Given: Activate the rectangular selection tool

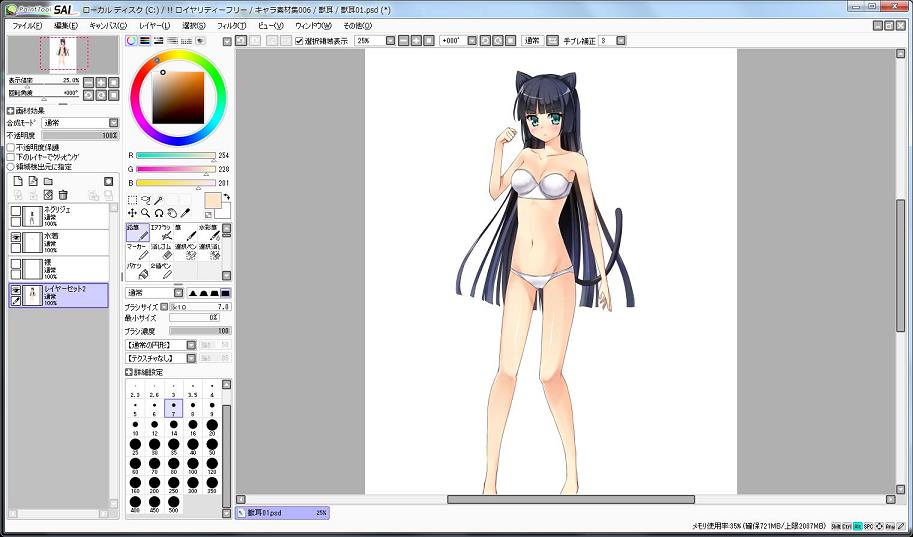Looking at the screenshot, I should pos(132,199).
